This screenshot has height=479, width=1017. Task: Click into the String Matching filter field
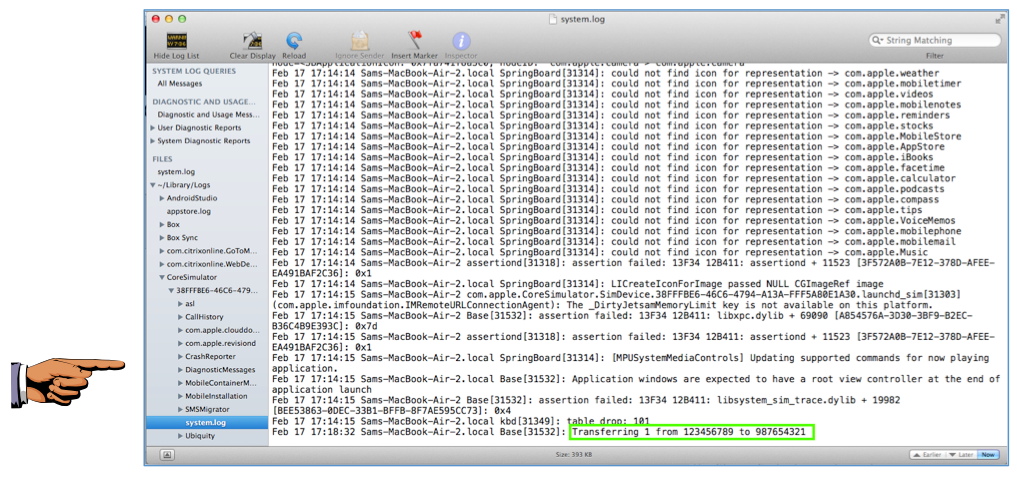[x=935, y=40]
